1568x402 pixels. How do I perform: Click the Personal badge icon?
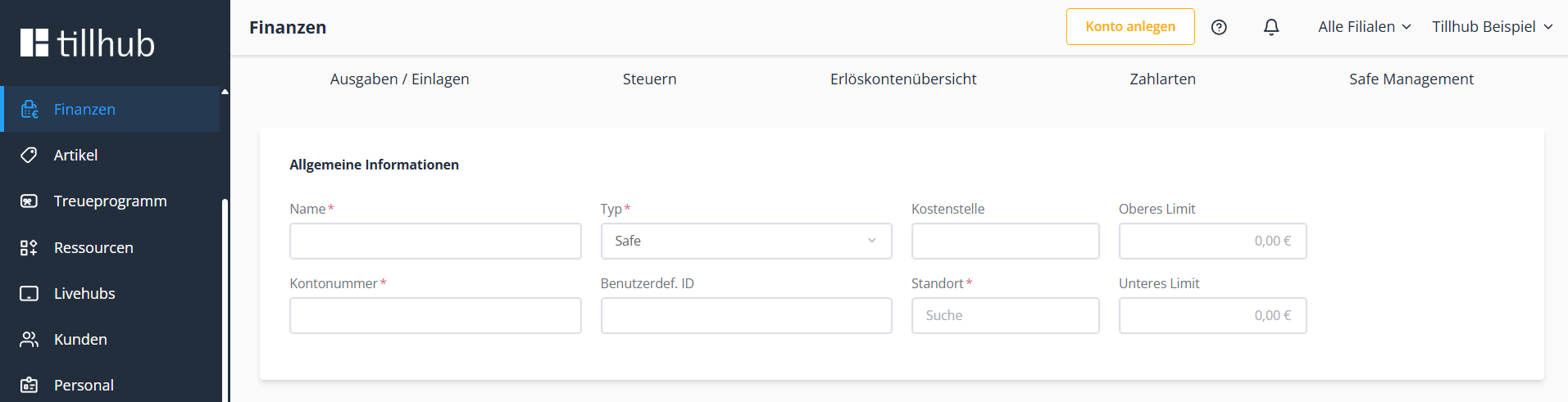[30, 385]
